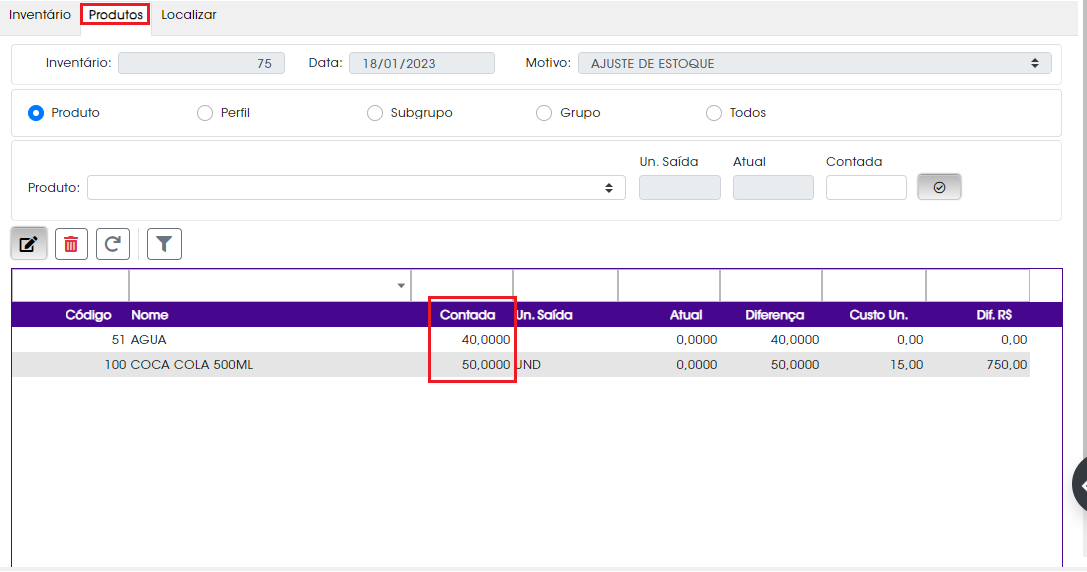Switch to the Produtos tab
The height and width of the screenshot is (572, 1087).
coord(116,15)
